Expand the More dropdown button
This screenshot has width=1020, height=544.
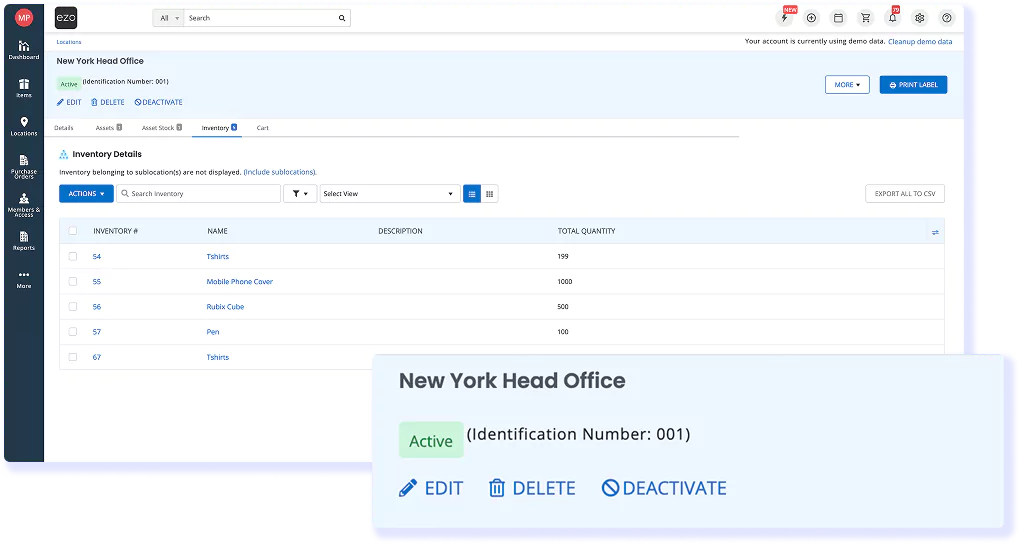click(x=846, y=85)
